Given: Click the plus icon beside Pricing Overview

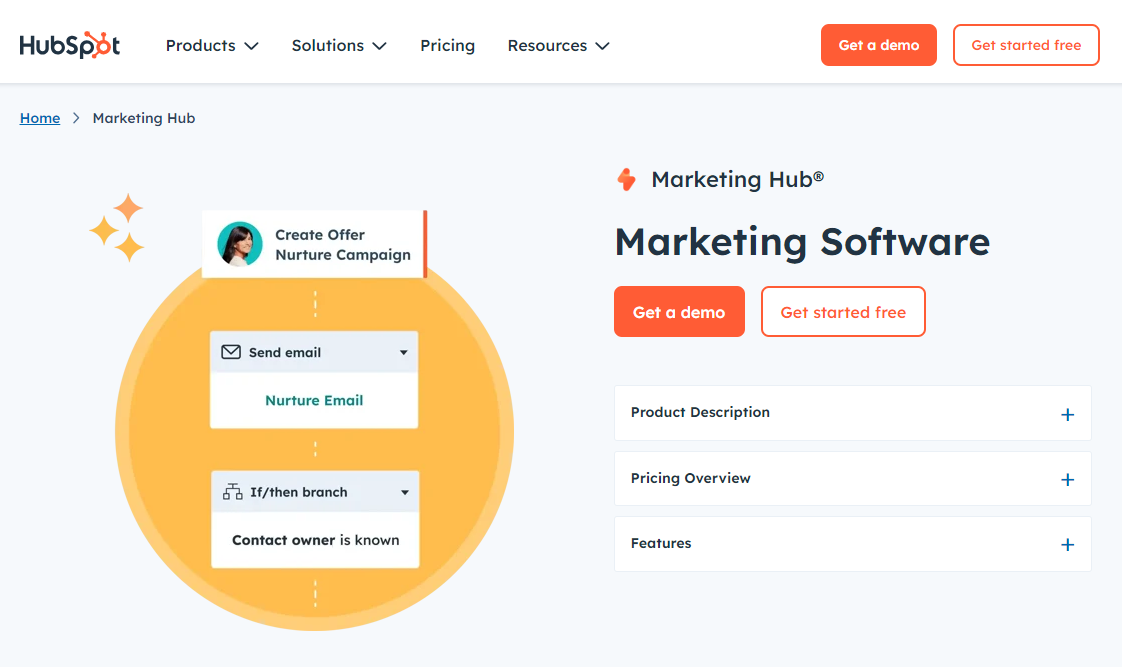Looking at the screenshot, I should (x=1068, y=479).
